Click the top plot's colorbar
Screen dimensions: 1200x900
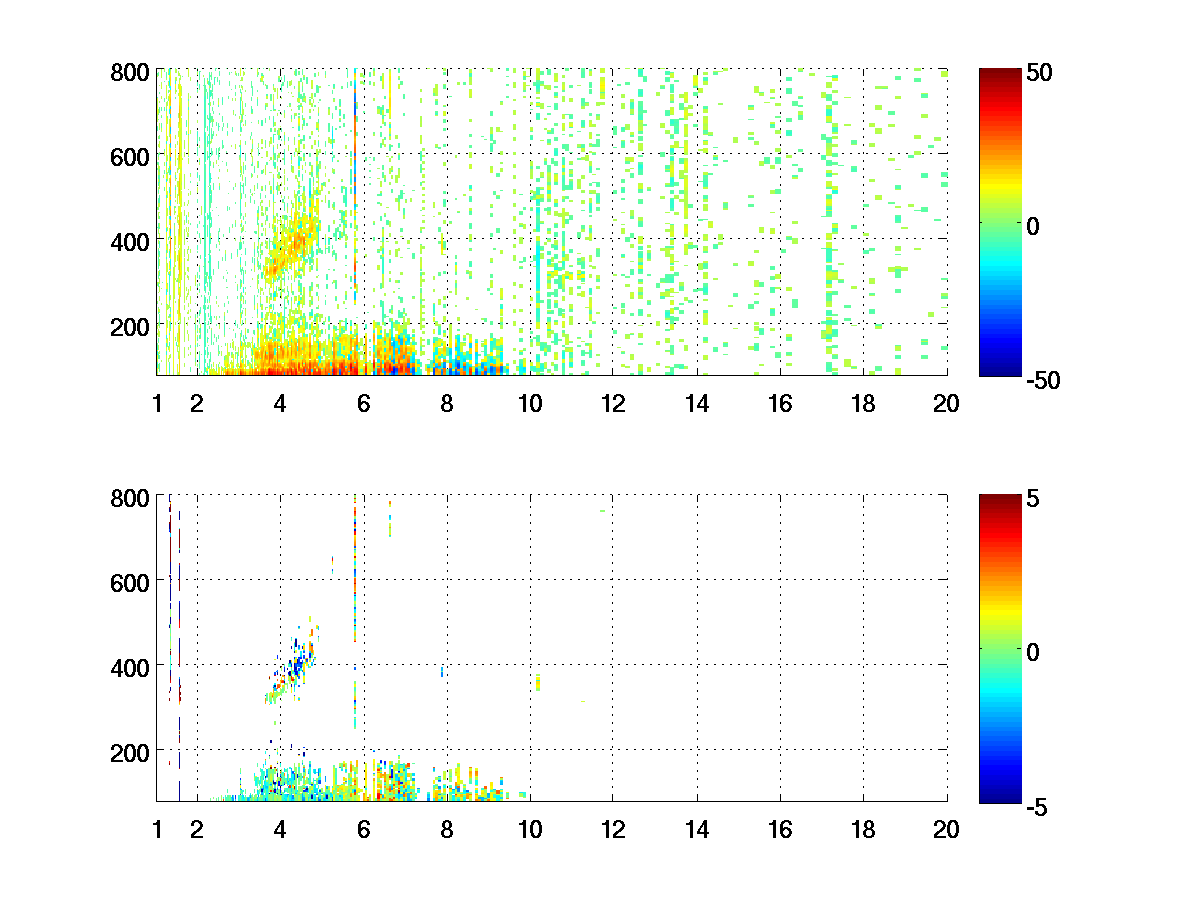tap(1000, 222)
